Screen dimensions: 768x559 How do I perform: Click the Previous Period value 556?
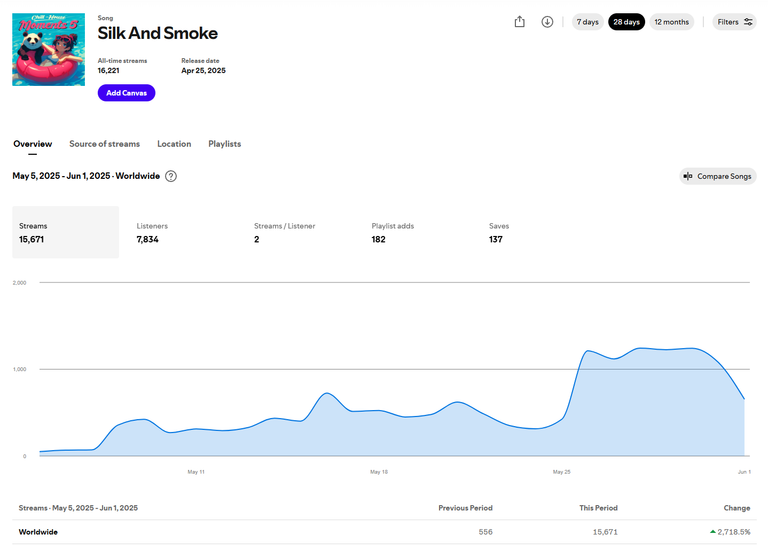[x=485, y=532]
